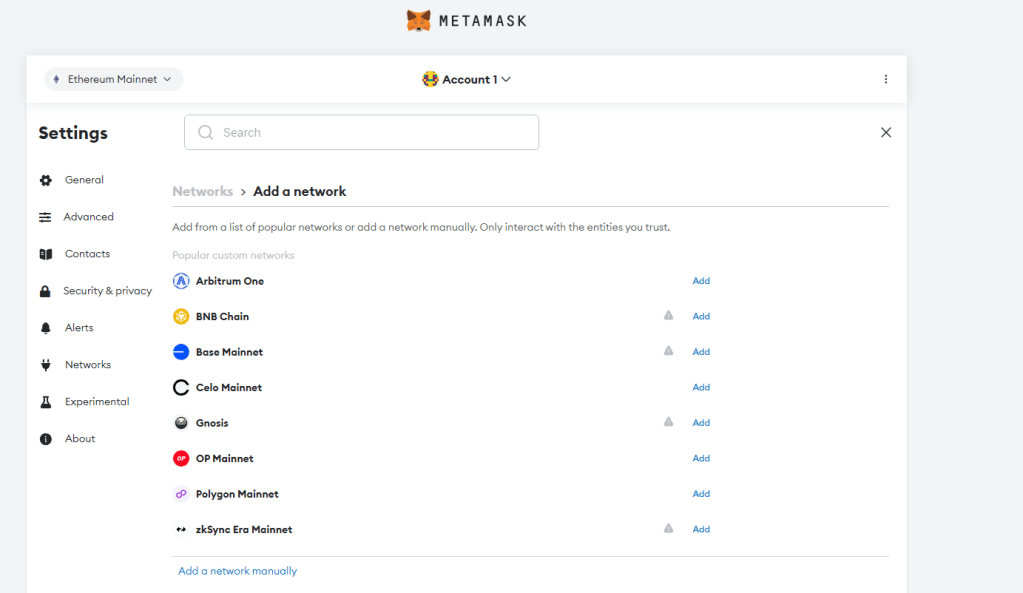Viewport: 1023px width, 593px height.
Task: Click the MetaMask fox logo
Action: 419,20
